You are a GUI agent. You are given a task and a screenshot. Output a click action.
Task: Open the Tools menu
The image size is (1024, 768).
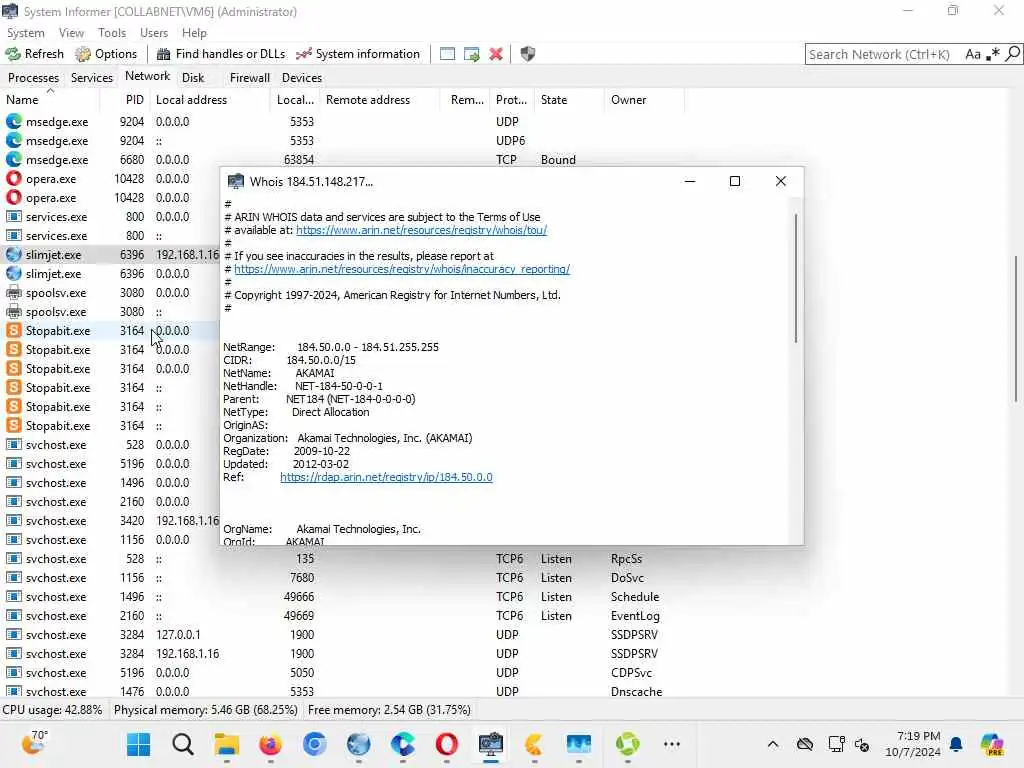(112, 33)
